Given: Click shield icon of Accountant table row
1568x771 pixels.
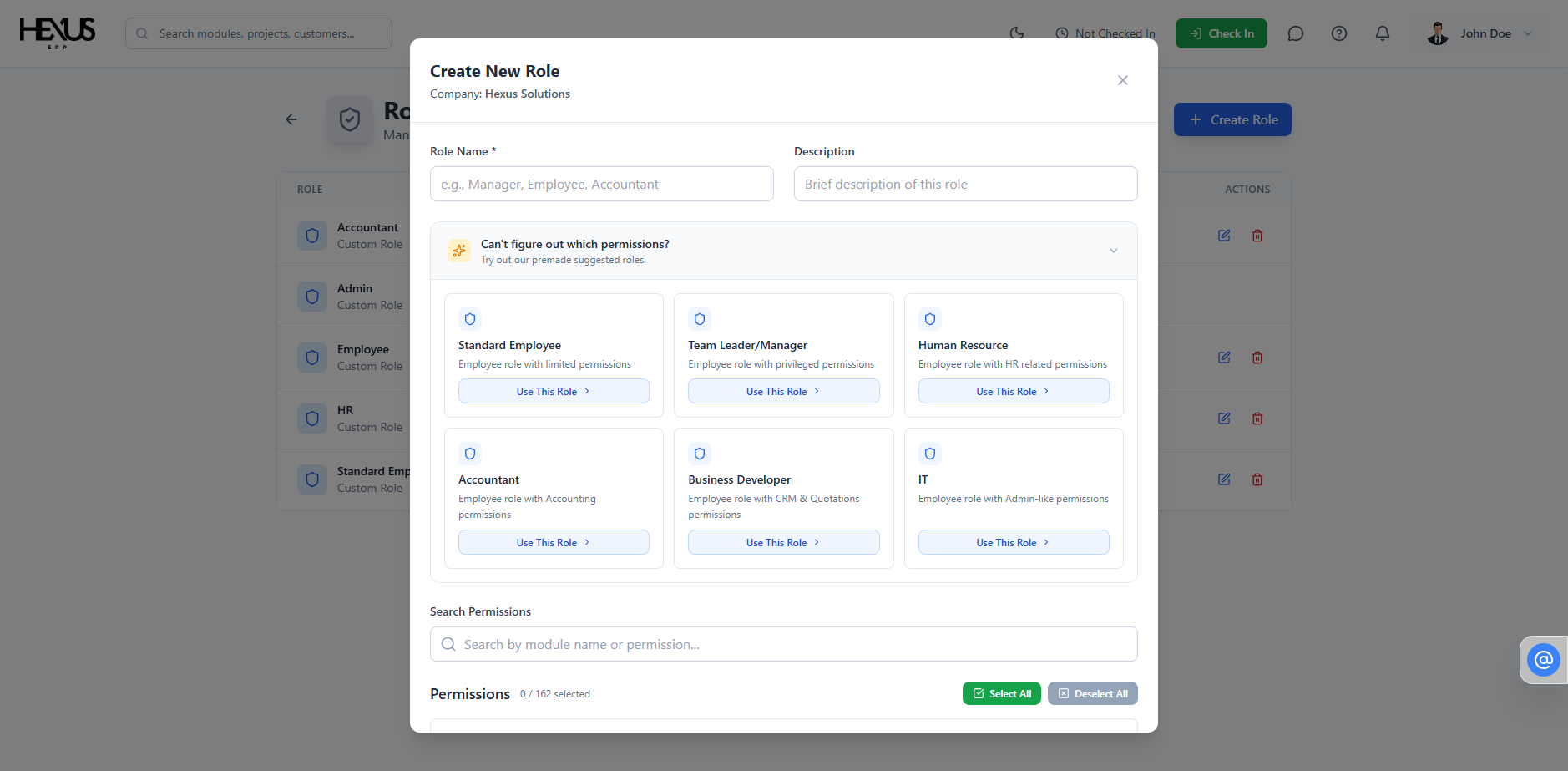Looking at the screenshot, I should pyautogui.click(x=312, y=236).
